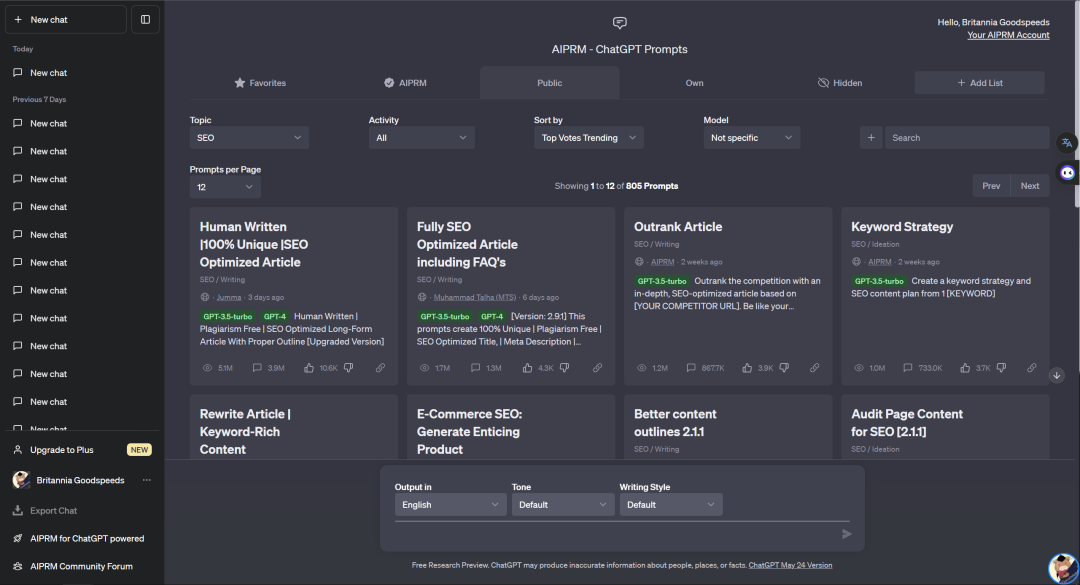Thumbs down the Outrank Article prompt
The image size is (1080, 585).
783,368
